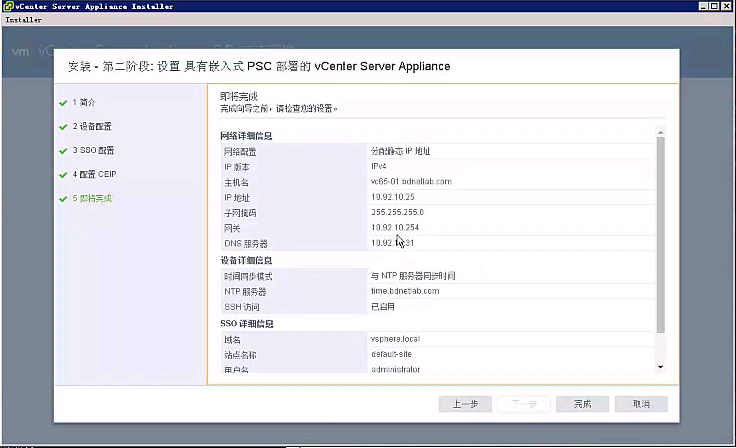Select gateway value 10.92.10.254
The width and height of the screenshot is (736, 448).
pos(395,227)
